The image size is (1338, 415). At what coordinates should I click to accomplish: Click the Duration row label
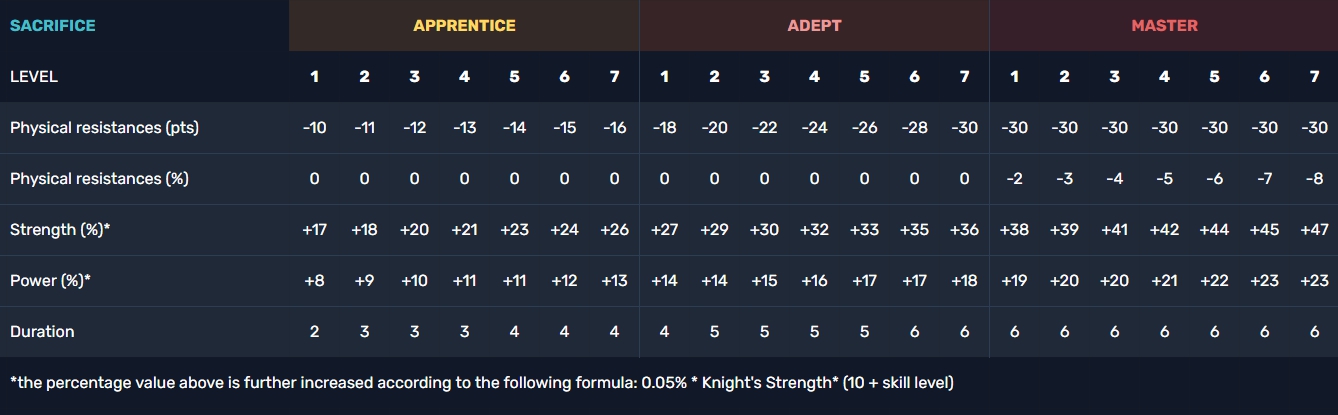[x=42, y=331]
